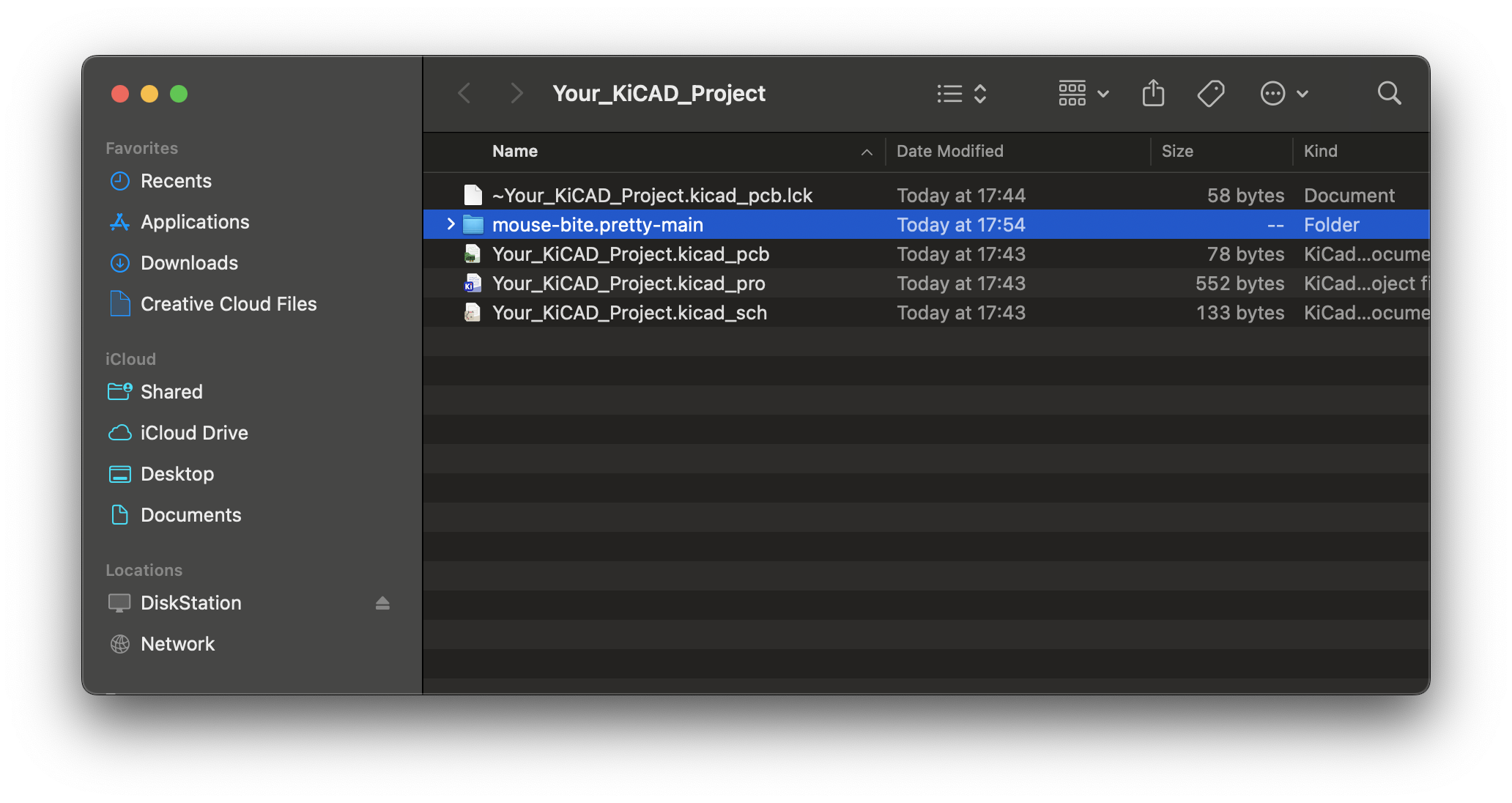Screen dimensions: 1512x803
Task: Open DiskStation under Locations
Action: [x=190, y=603]
